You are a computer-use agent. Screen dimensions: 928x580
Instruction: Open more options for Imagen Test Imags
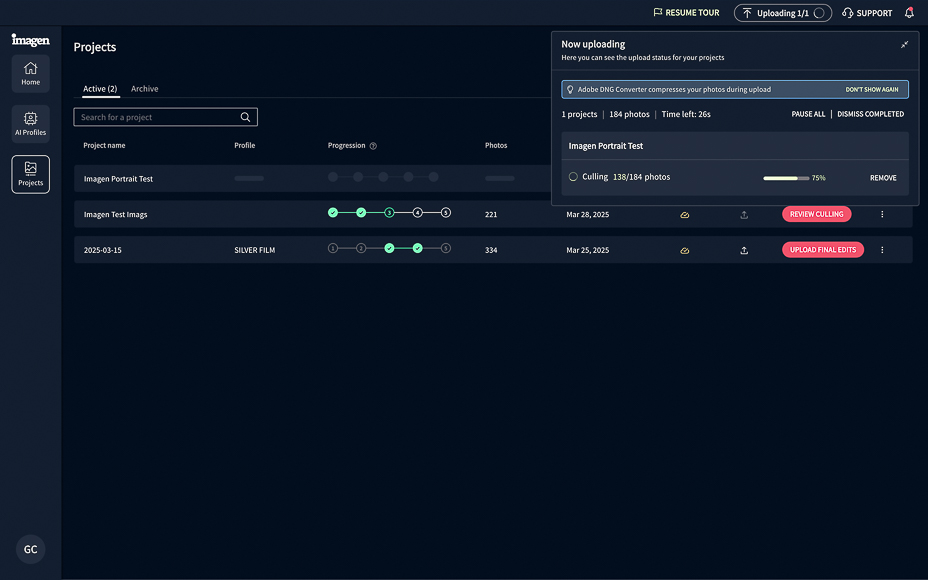(882, 214)
